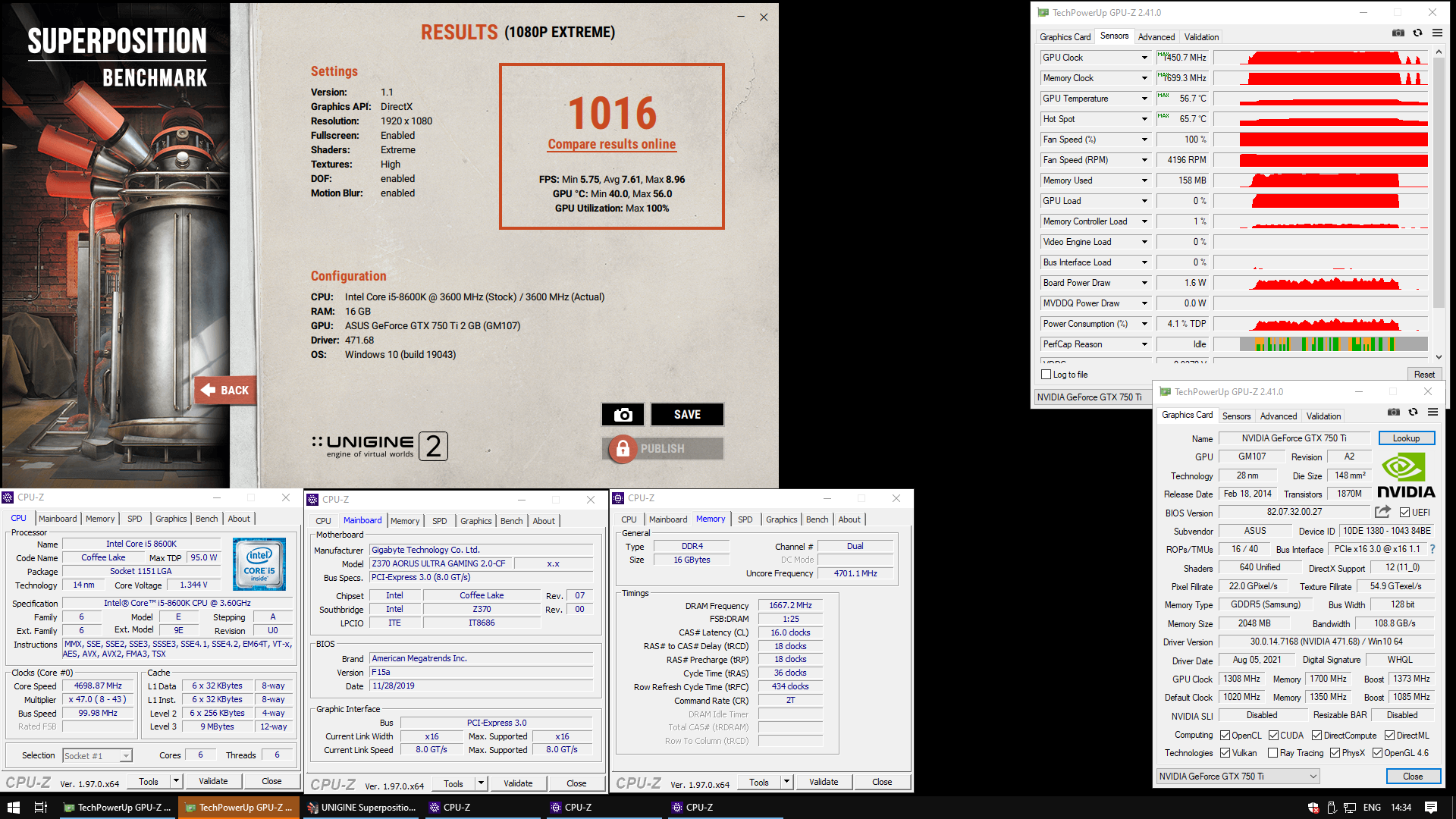1456x819 pixels.
Task: Click refresh icon in GPU-Z Sensors window
Action: tap(1417, 33)
